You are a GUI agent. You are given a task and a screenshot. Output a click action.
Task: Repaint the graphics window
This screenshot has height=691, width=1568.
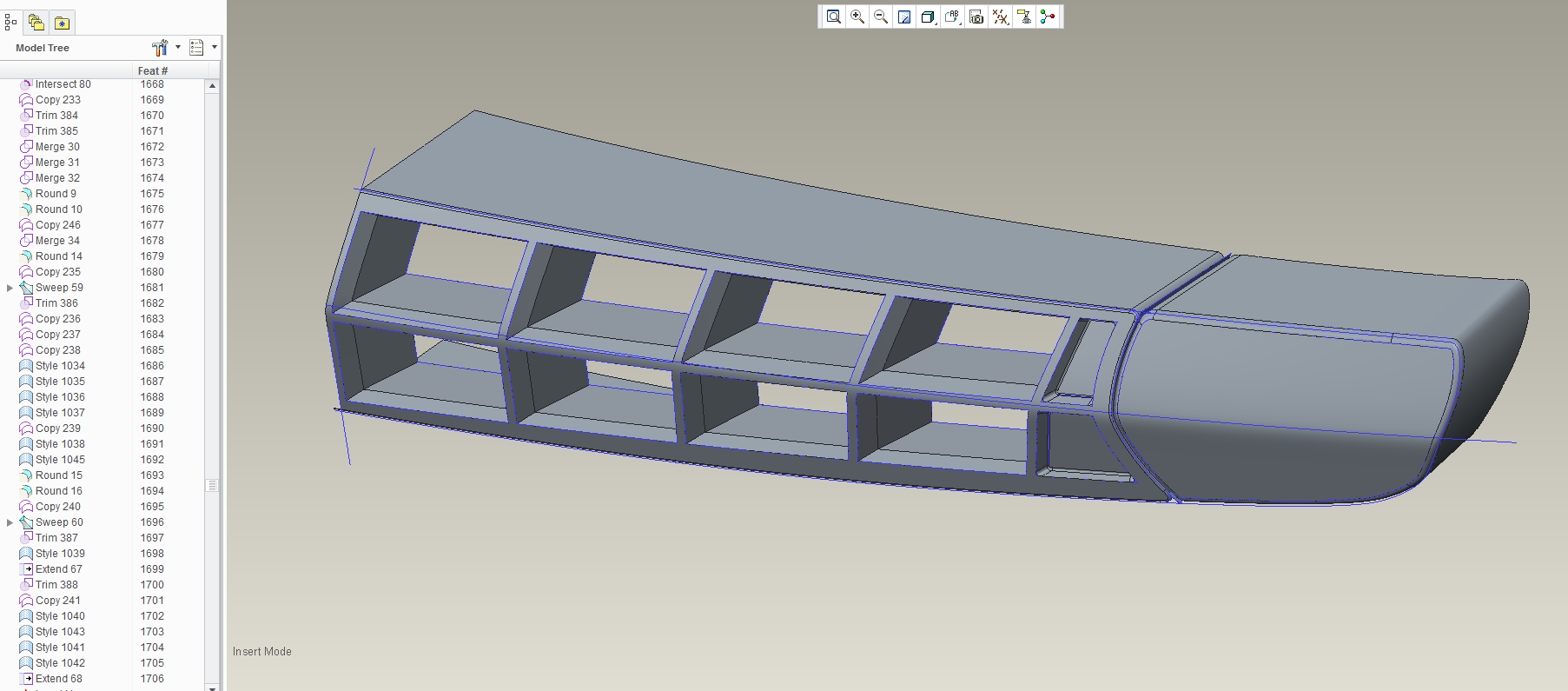click(904, 17)
